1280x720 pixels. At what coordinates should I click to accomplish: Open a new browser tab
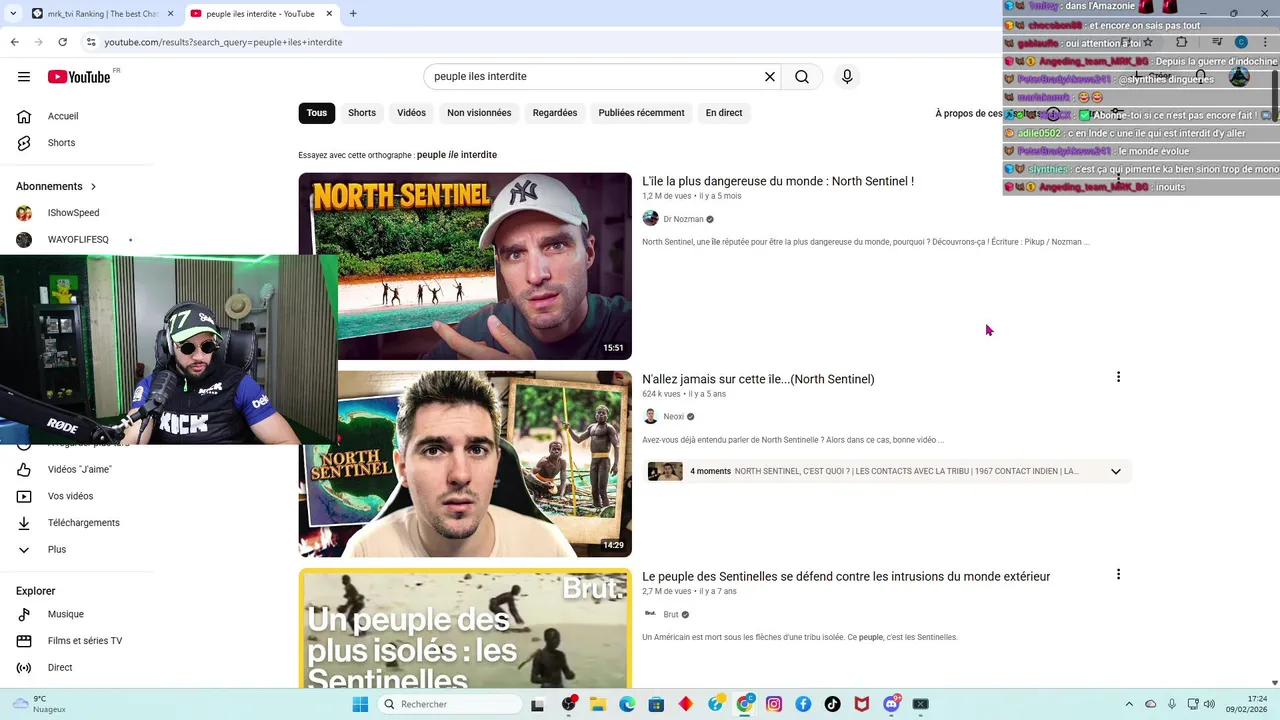click(x=353, y=14)
